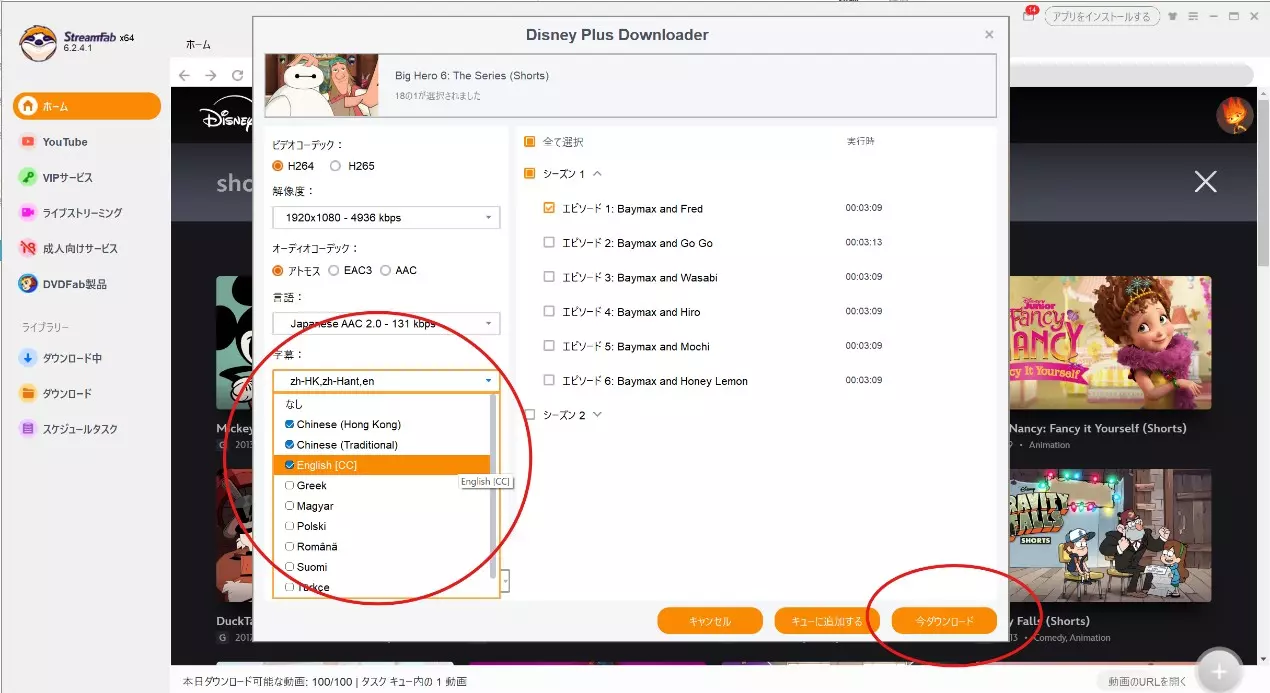Check エピソード 6: Baymax and Honey Lemon
Screen dimensions: 1270x693
tap(549, 381)
